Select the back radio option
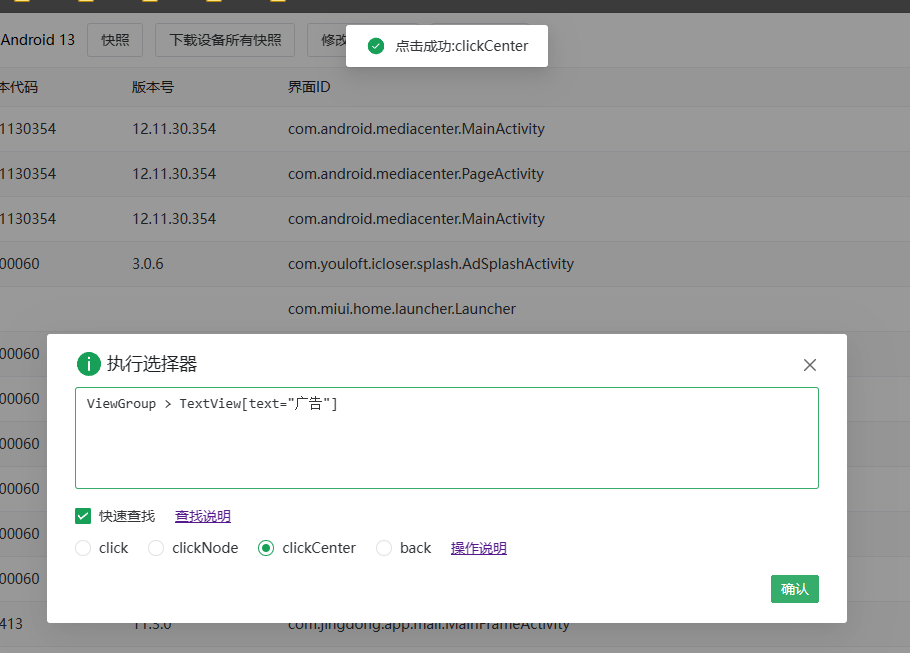Screen dimensions: 910x653 (384, 548)
